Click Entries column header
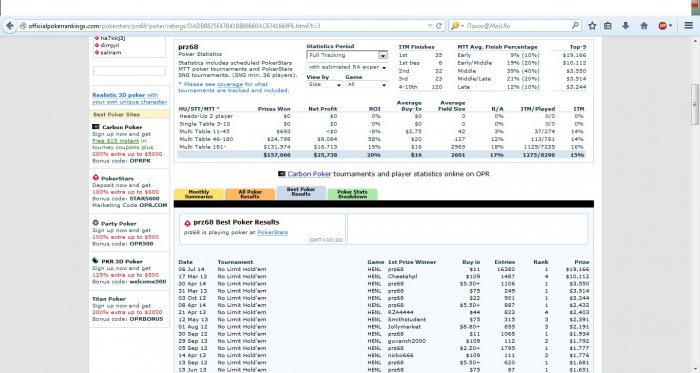Image resolution: width=700 pixels, height=373 pixels. 504,262
